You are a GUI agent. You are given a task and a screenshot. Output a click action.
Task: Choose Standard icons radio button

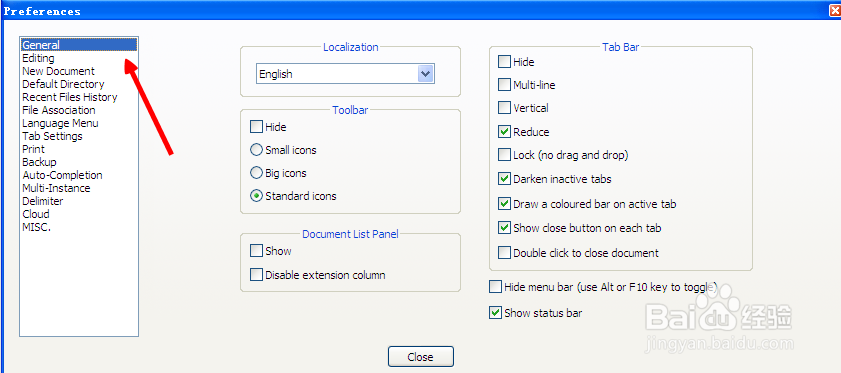pyautogui.click(x=256, y=196)
